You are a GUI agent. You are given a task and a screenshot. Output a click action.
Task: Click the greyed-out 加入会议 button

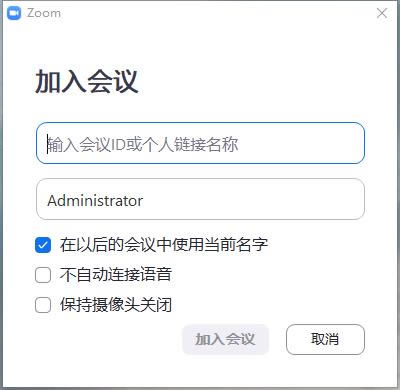[x=226, y=339]
